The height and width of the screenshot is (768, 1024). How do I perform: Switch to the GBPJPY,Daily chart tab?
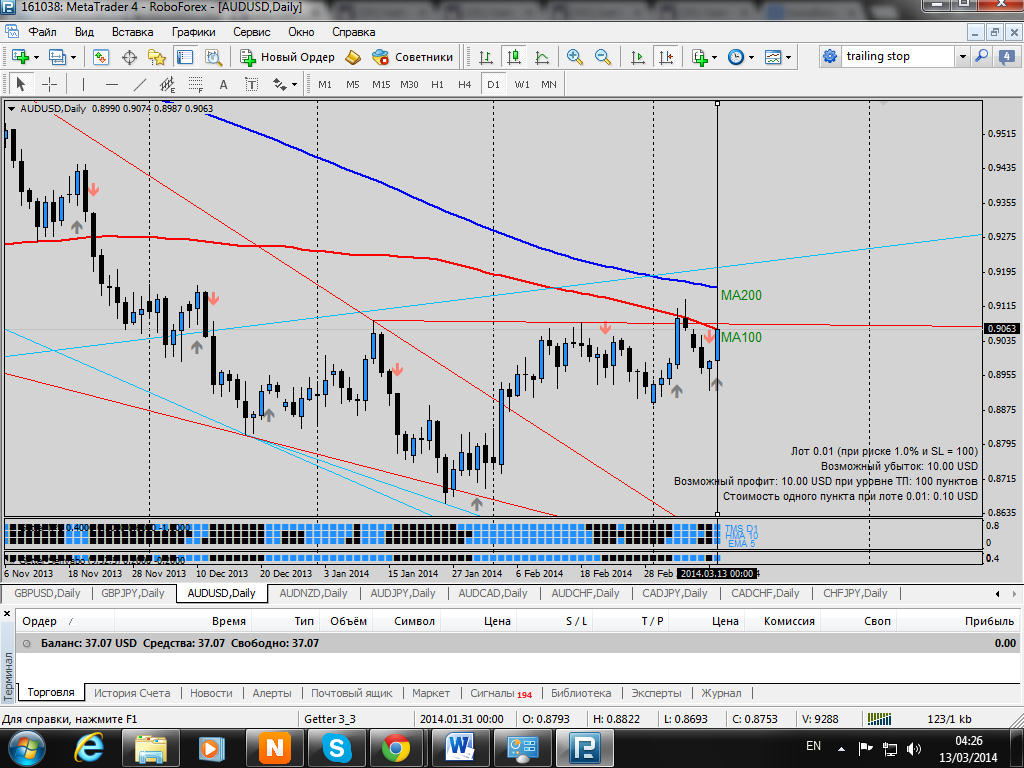(133, 593)
